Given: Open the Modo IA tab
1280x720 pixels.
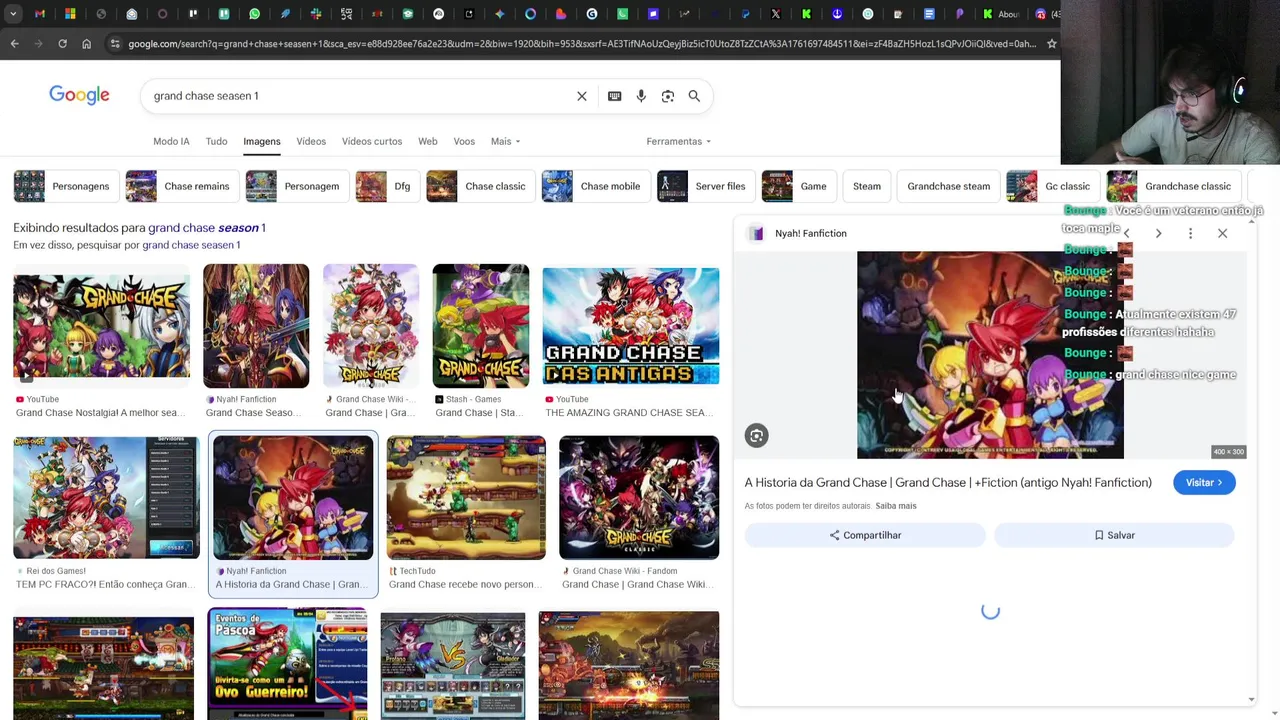Looking at the screenshot, I should tap(171, 141).
